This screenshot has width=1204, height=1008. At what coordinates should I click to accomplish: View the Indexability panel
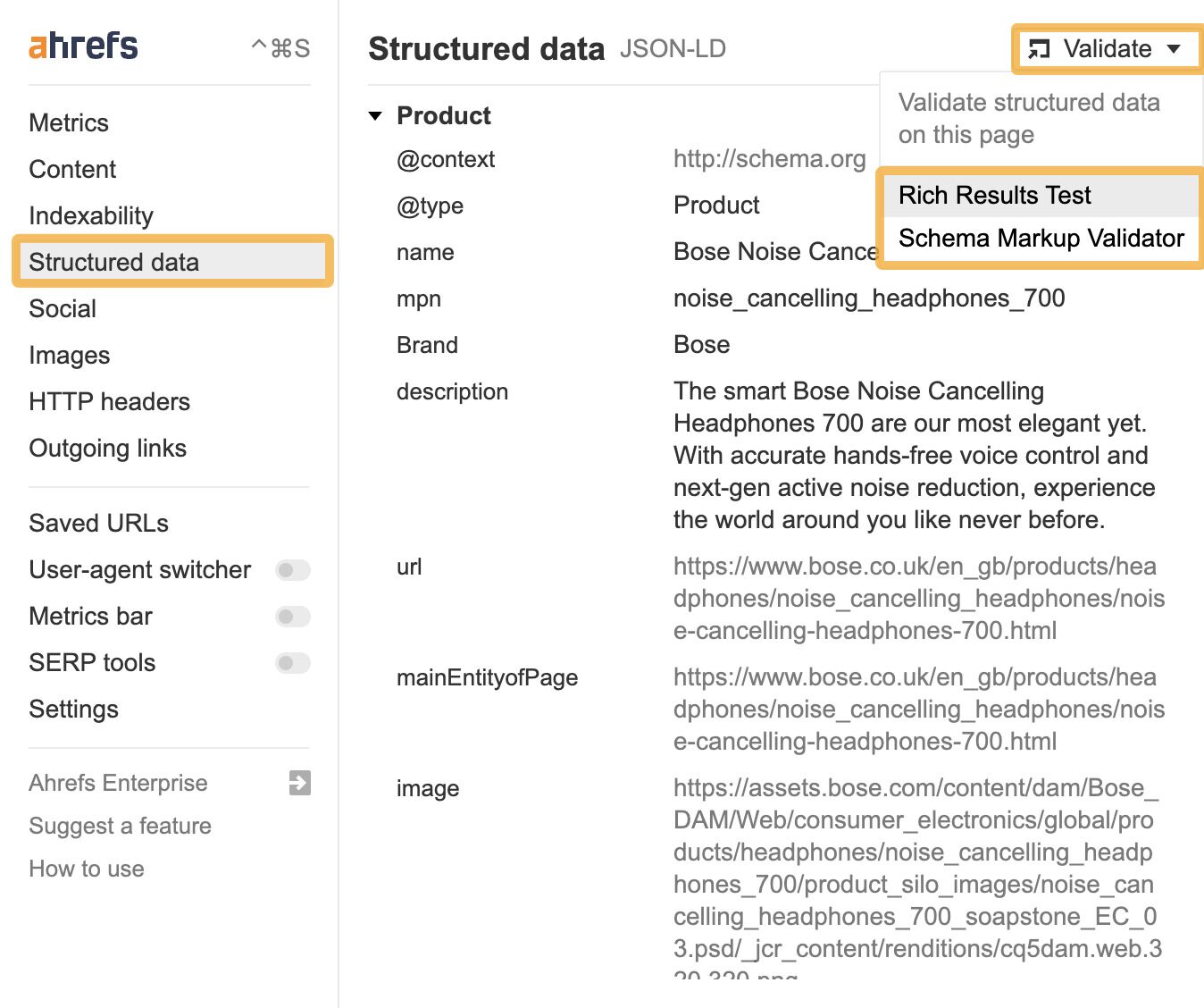(90, 215)
